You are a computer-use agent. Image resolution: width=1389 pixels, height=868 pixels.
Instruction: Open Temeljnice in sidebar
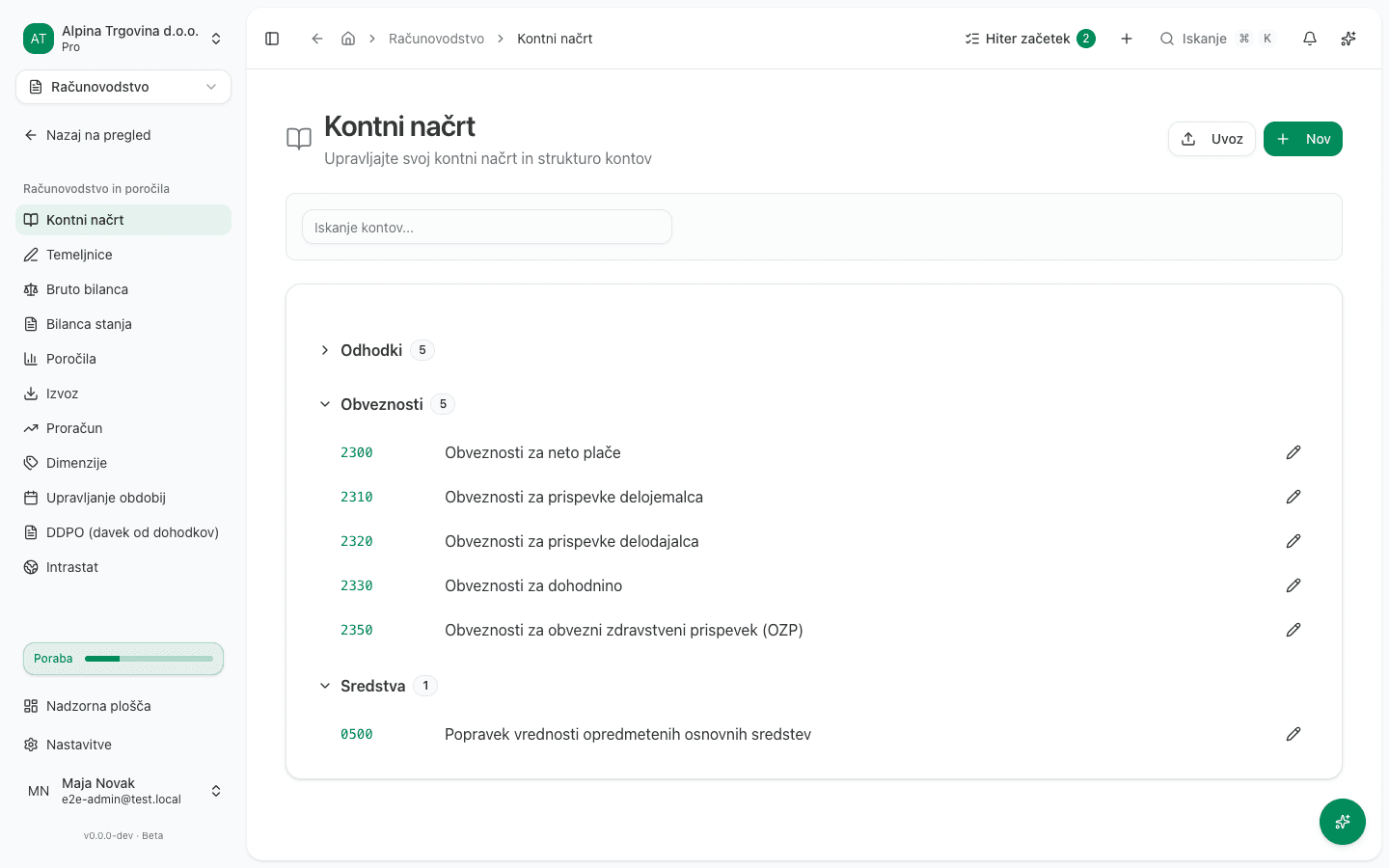[x=123, y=255]
